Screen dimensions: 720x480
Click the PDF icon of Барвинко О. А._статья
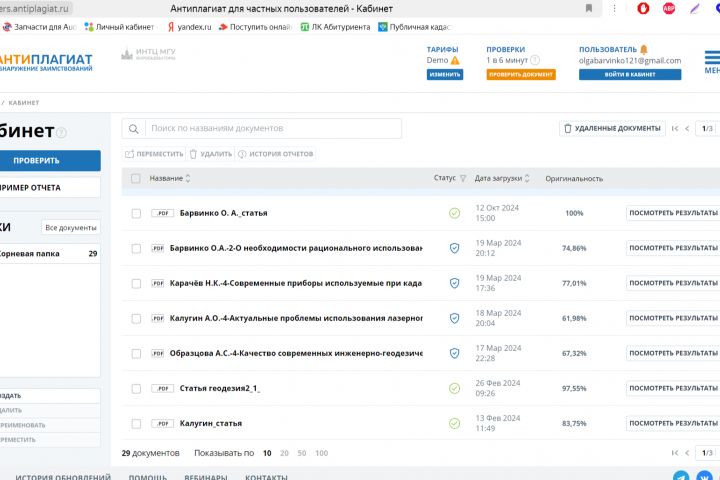[163, 213]
